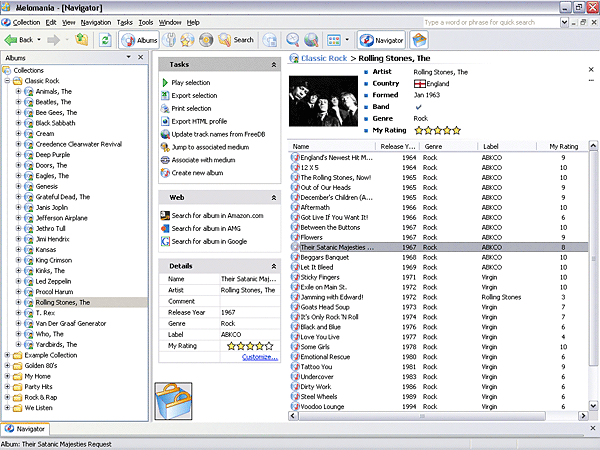Open the quick search dropdown arrow
Image resolution: width=600 pixels, height=450 pixels.
point(564,23)
